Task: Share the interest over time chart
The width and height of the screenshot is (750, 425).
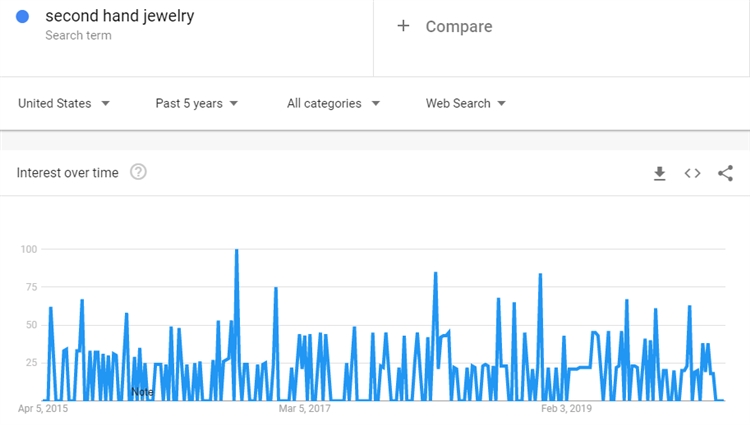Action: pyautogui.click(x=726, y=173)
